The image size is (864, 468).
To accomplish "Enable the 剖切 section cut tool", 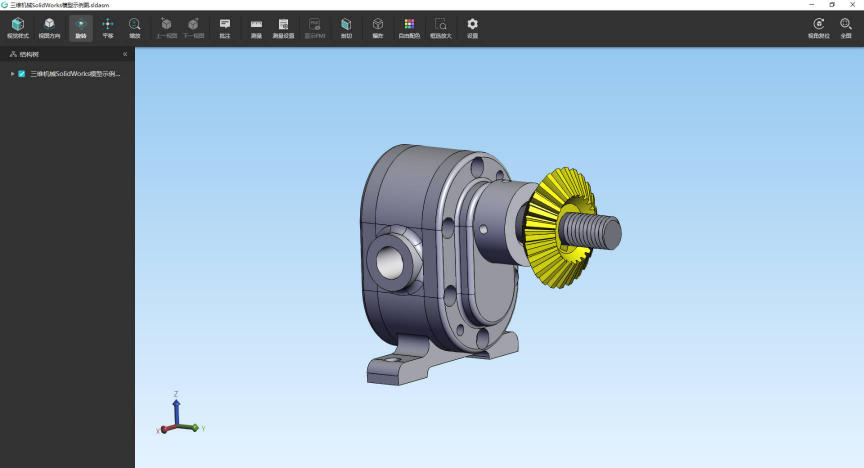I will [x=346, y=27].
